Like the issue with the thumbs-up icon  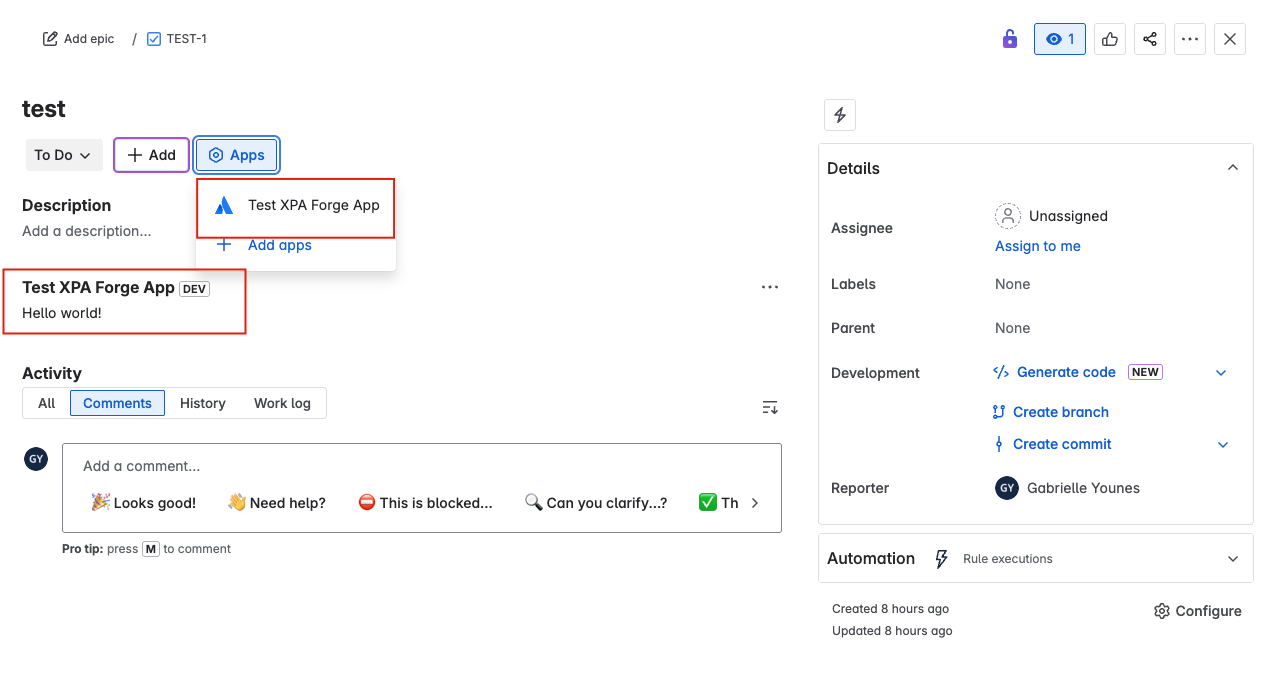pyautogui.click(x=1109, y=38)
